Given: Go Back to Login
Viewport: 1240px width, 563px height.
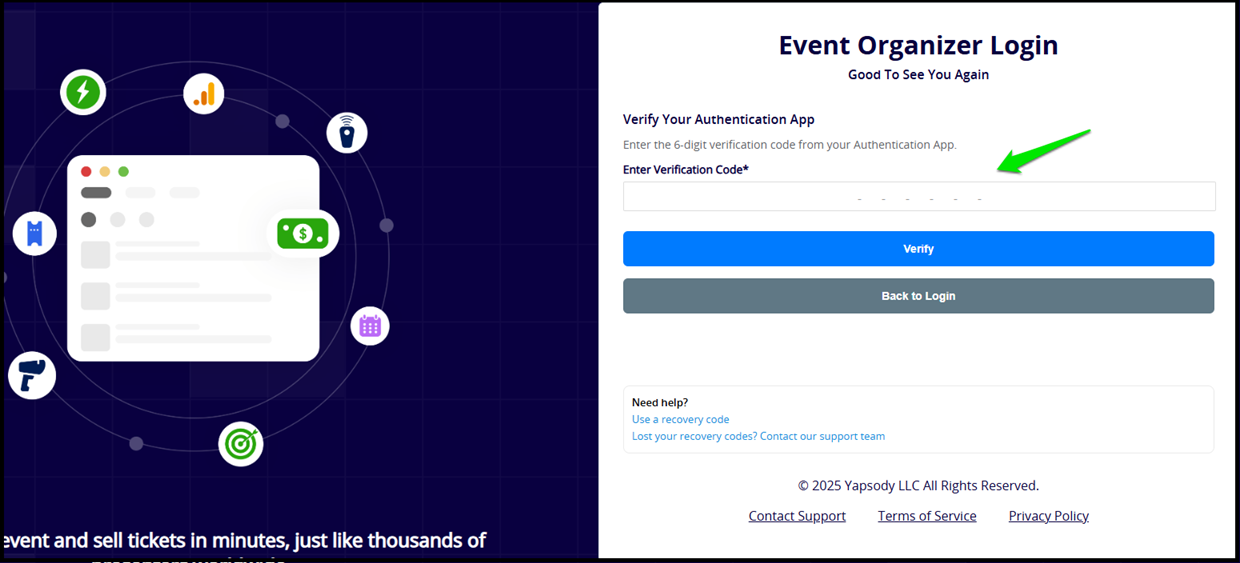Looking at the screenshot, I should pos(918,296).
